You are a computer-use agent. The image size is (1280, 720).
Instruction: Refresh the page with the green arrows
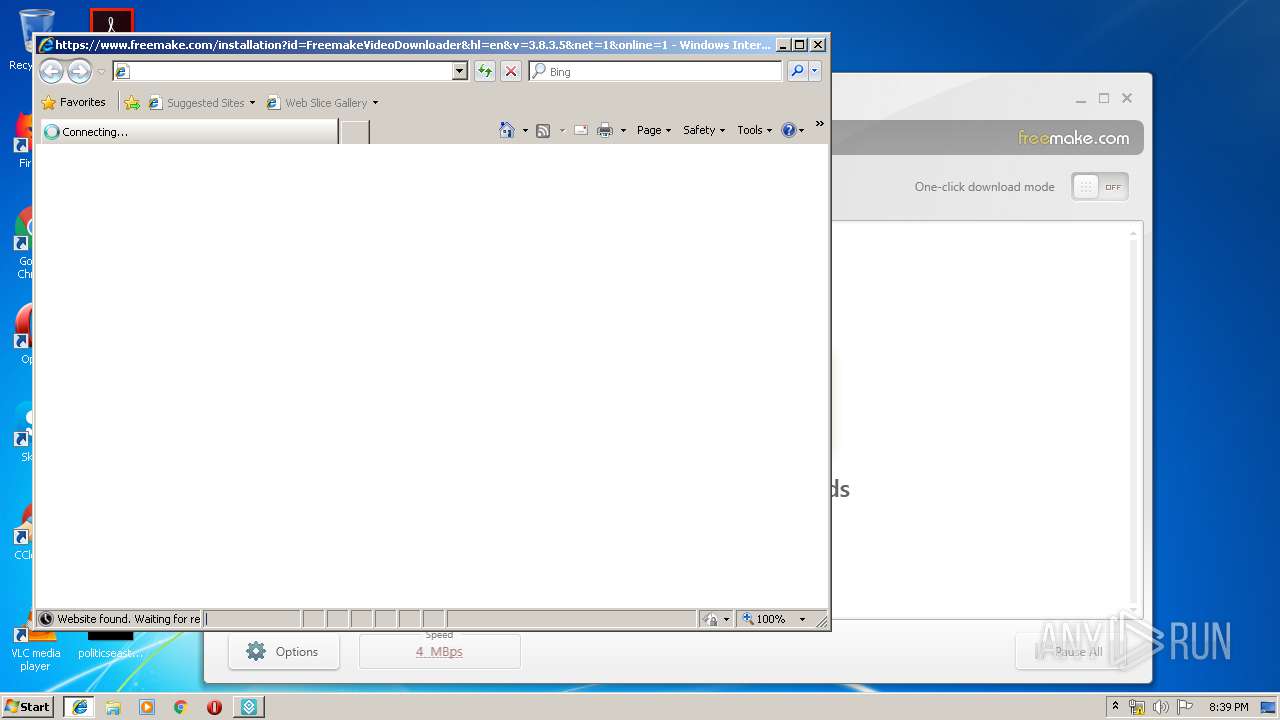tap(485, 71)
